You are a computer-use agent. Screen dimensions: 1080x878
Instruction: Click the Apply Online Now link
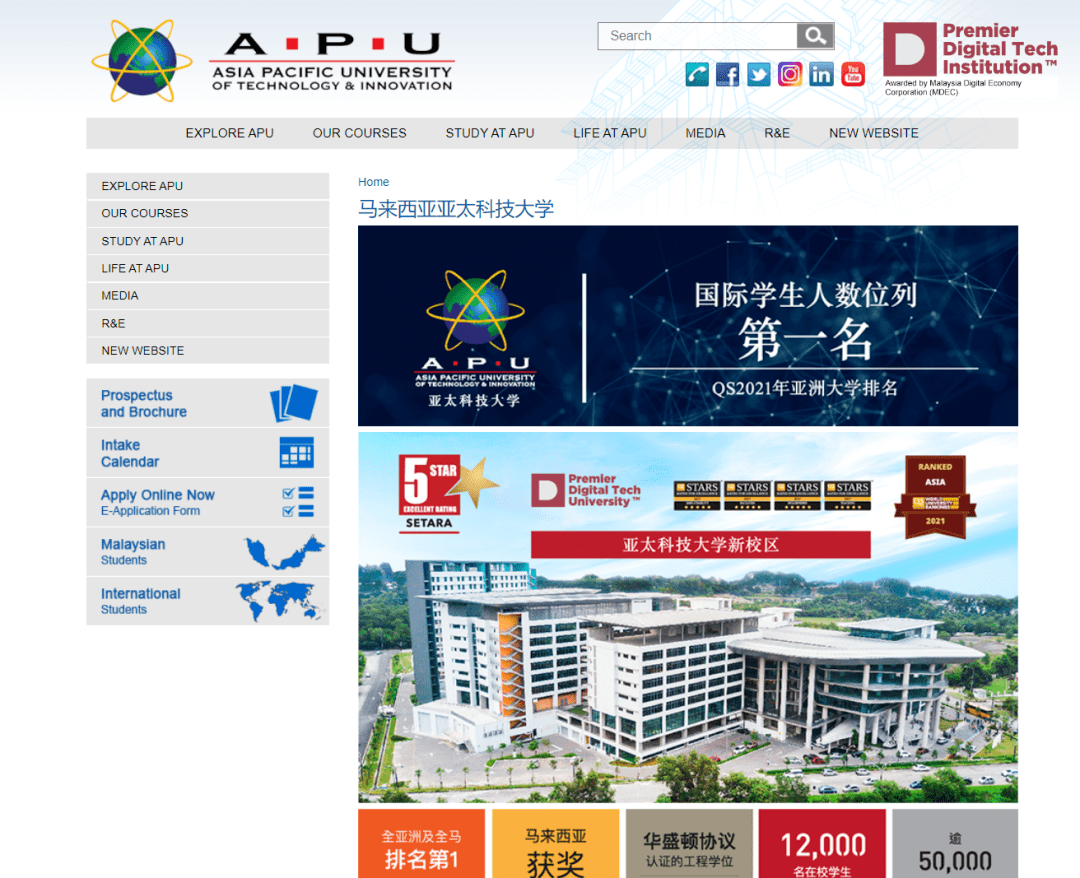click(158, 494)
